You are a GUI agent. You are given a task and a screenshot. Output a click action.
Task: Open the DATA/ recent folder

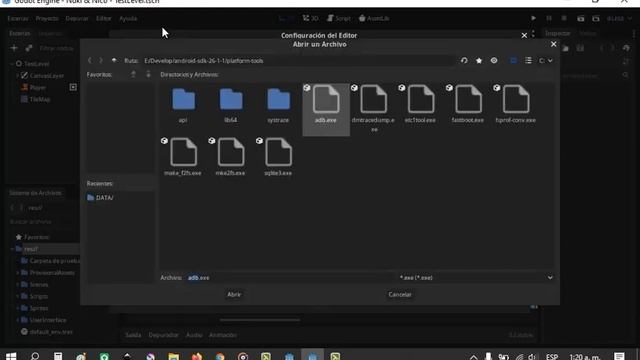coord(100,198)
